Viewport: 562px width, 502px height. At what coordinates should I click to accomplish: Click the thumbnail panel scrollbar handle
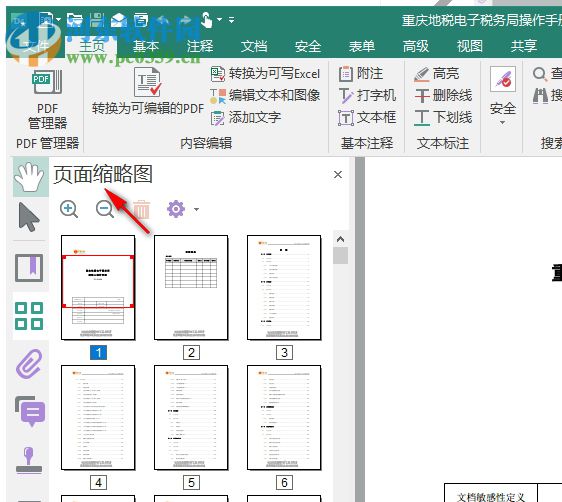coord(340,256)
